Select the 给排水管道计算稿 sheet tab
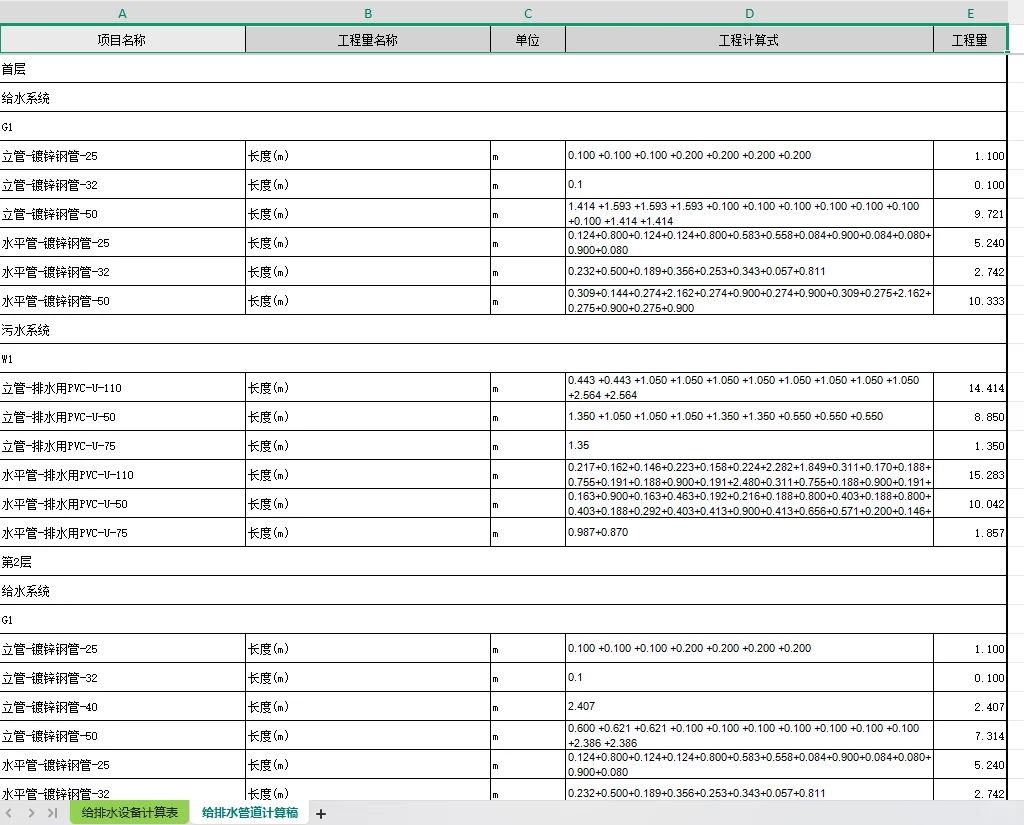 [249, 813]
